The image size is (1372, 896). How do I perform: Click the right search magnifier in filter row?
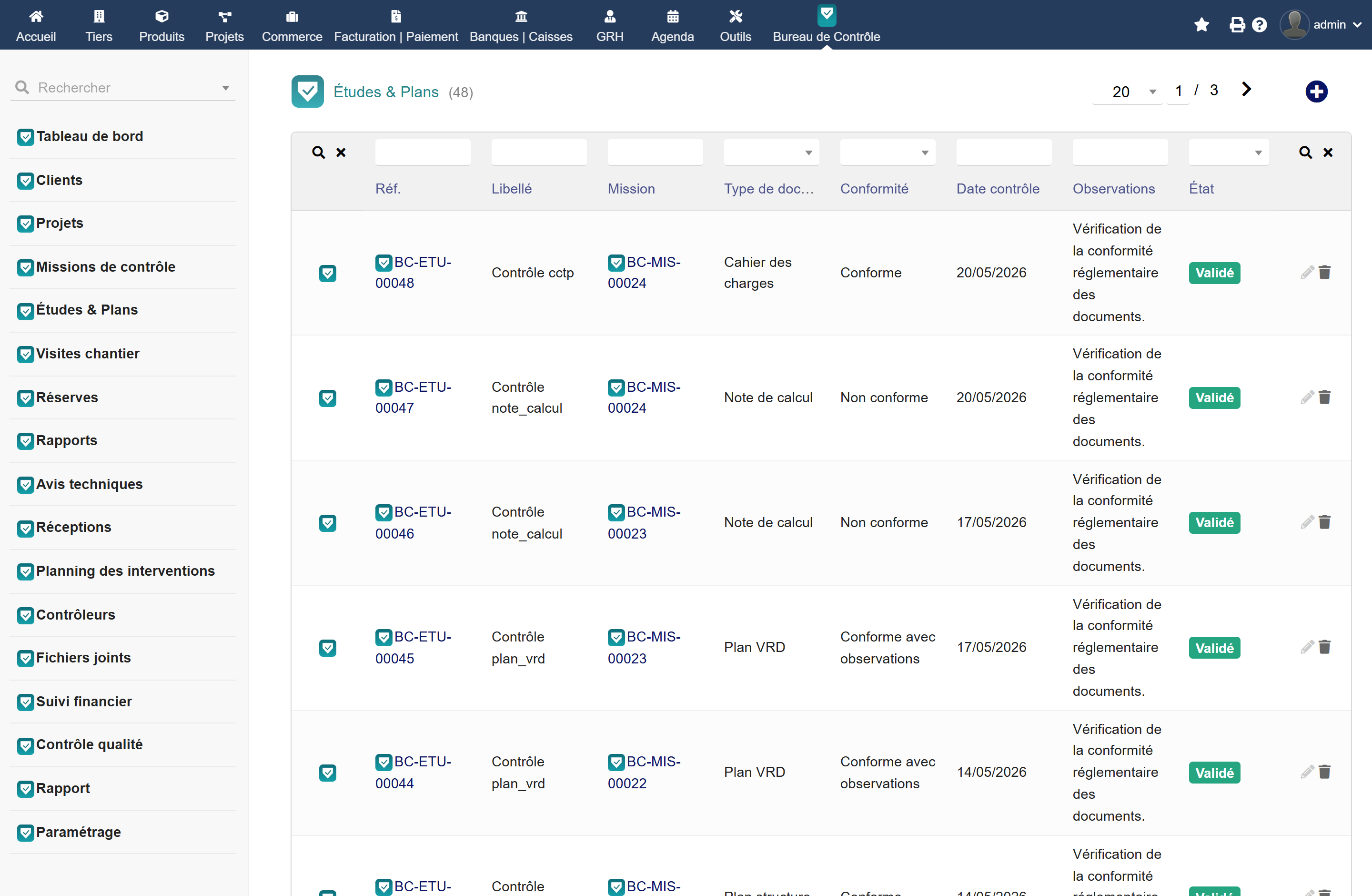click(x=1305, y=152)
